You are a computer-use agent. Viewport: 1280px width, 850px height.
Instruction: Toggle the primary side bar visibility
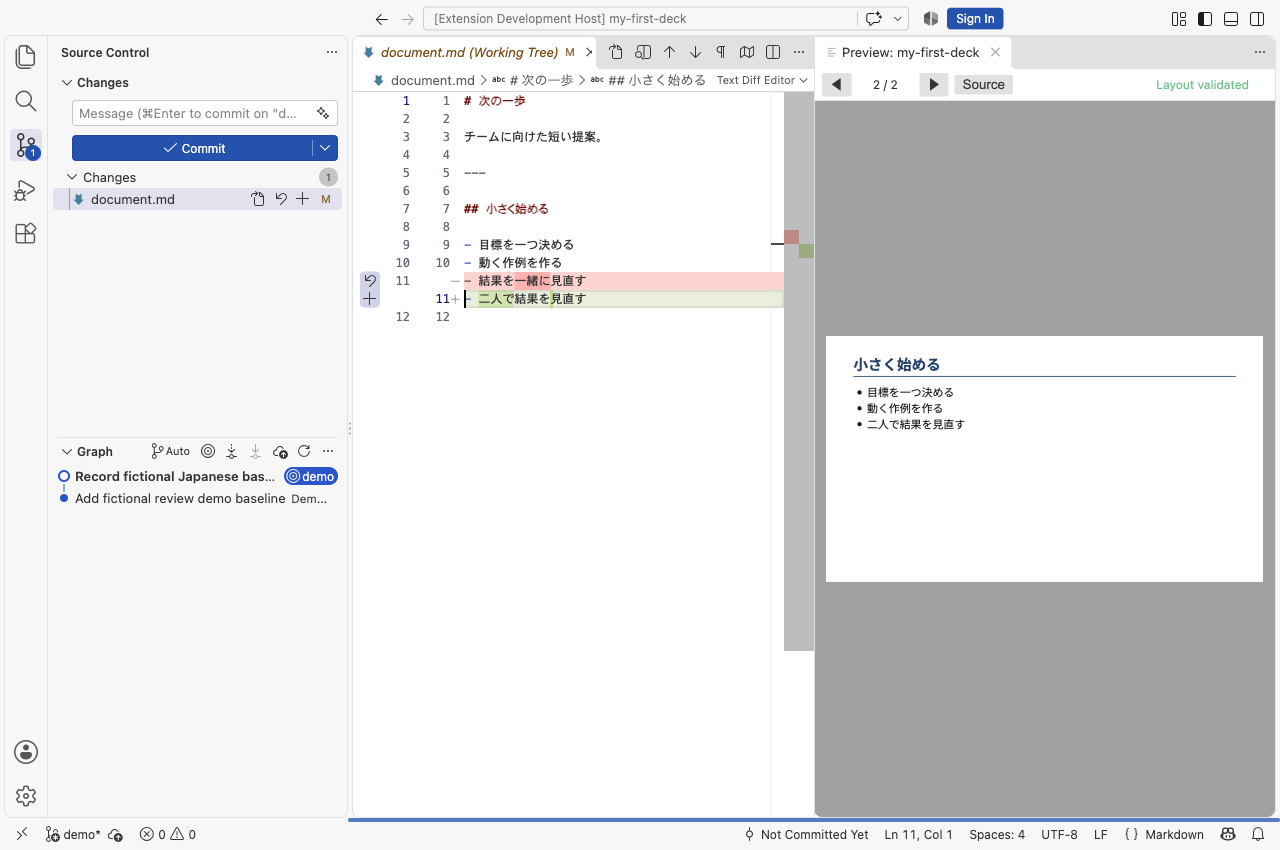(1205, 19)
